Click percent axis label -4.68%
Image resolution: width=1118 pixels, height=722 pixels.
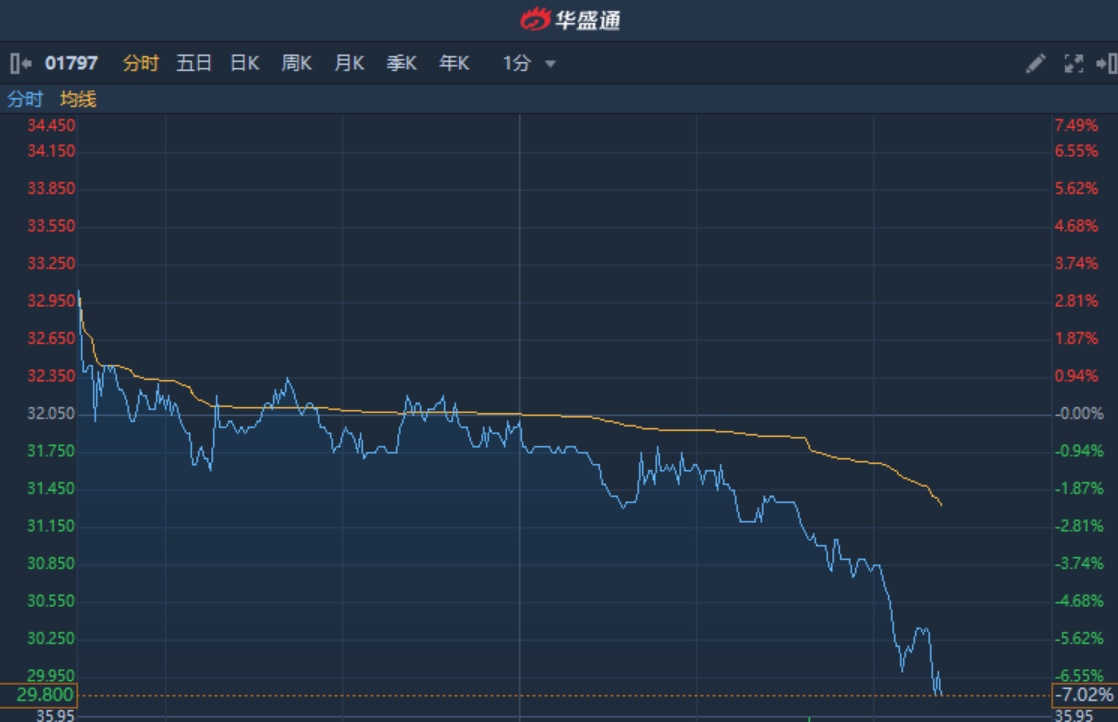[x=1079, y=601]
